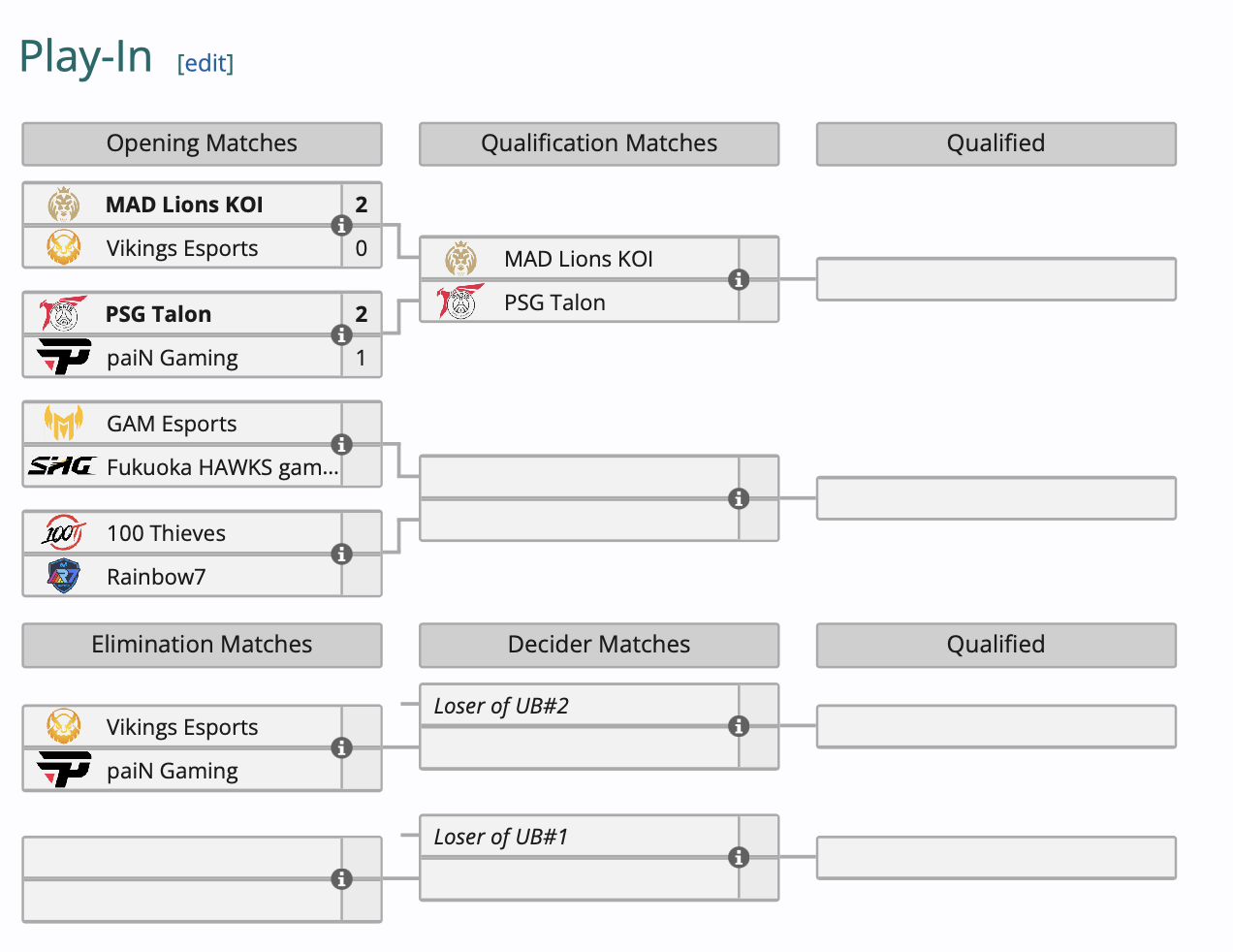Click MAD Lions KOI logo in Qualification Matches
The width and height of the screenshot is (1233, 952).
point(461,259)
